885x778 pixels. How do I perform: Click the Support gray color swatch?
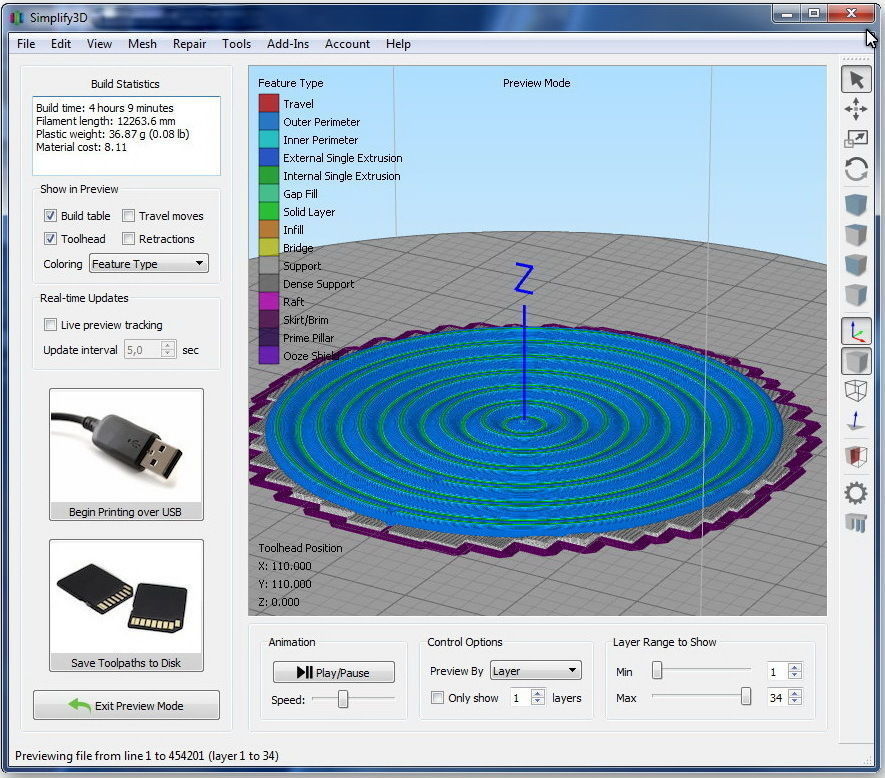pos(269,265)
